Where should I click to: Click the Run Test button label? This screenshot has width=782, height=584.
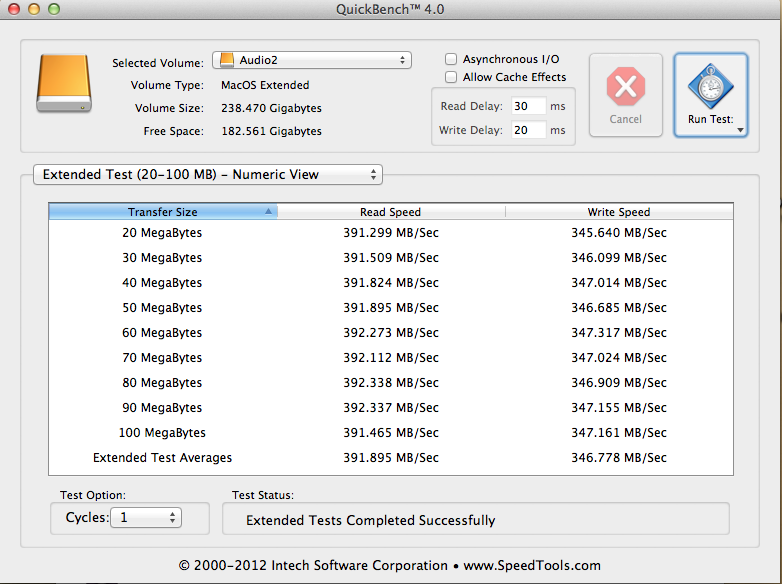[710, 119]
